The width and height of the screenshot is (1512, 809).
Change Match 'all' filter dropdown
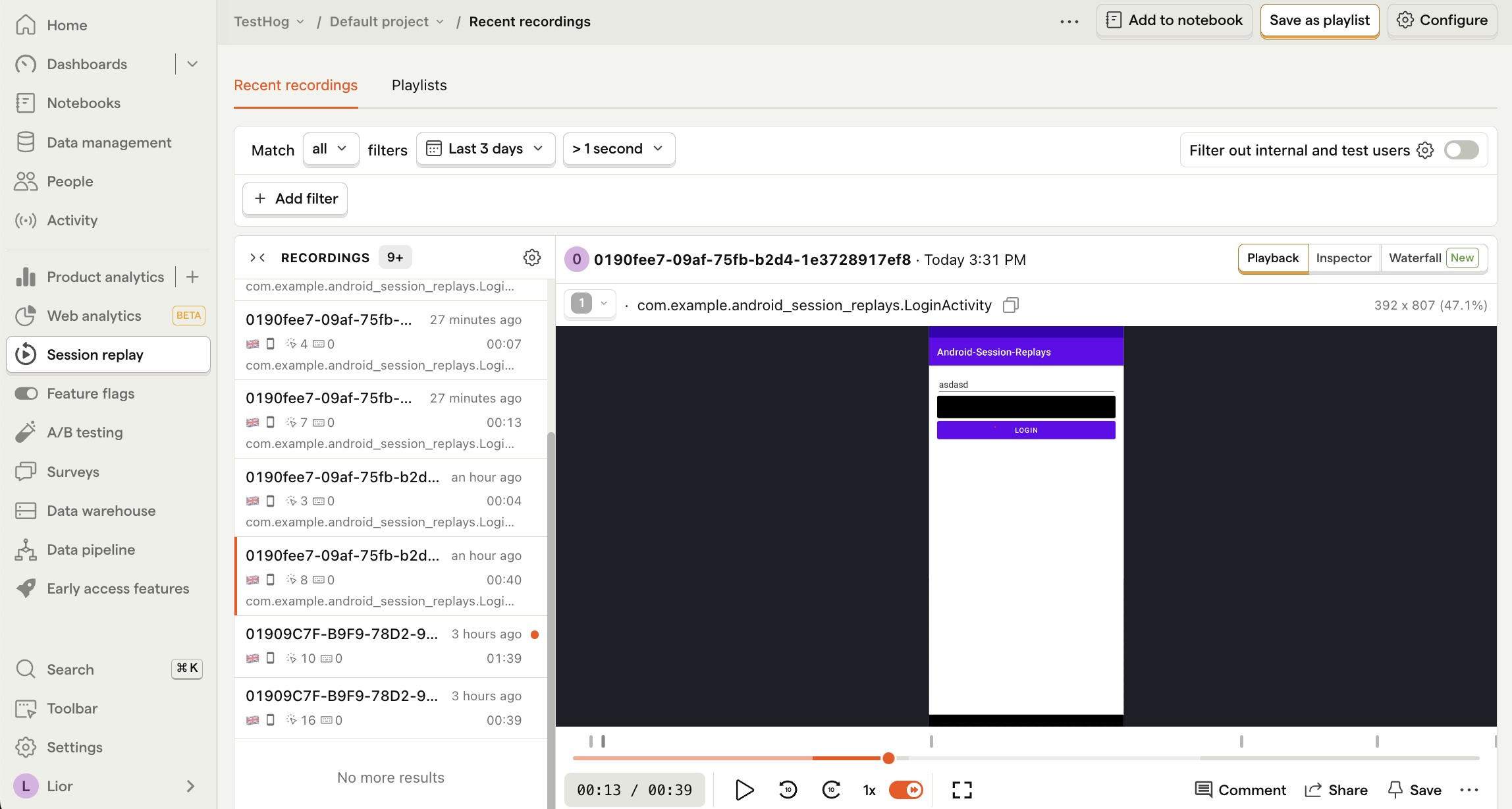click(331, 149)
